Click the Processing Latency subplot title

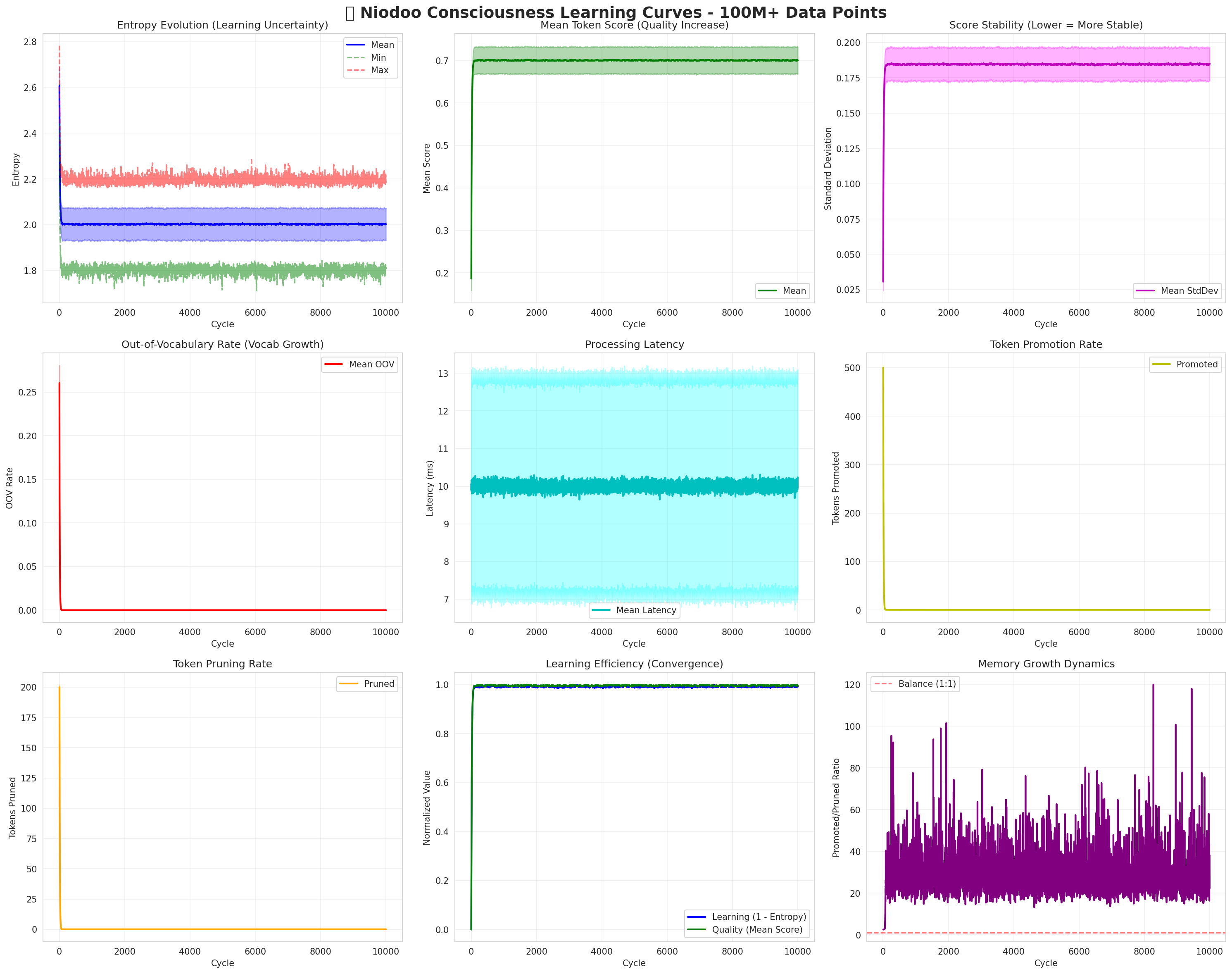[x=634, y=345]
